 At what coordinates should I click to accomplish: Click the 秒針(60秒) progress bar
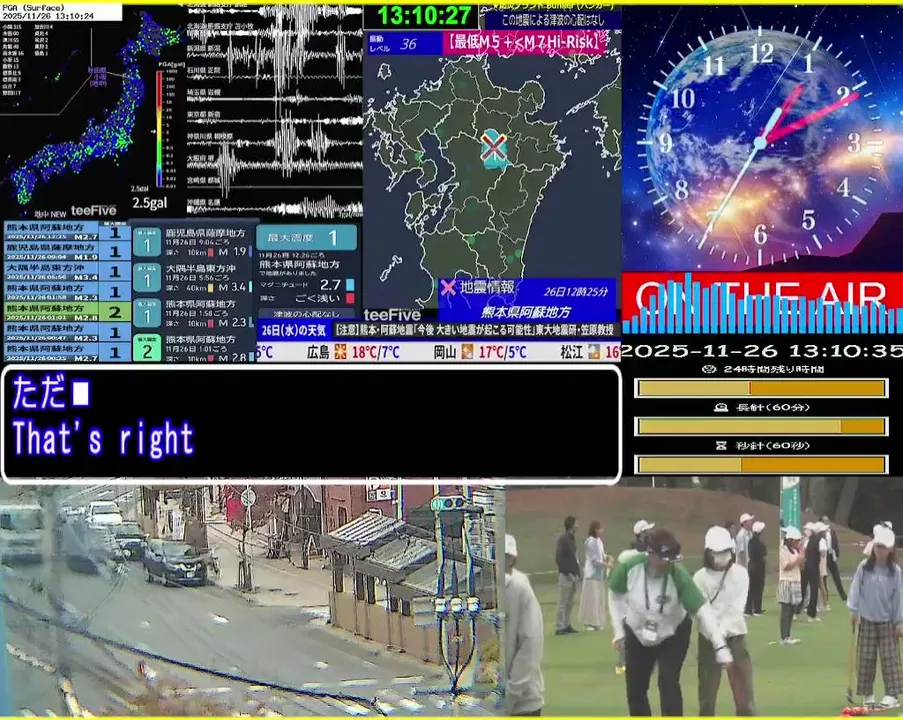(x=761, y=464)
